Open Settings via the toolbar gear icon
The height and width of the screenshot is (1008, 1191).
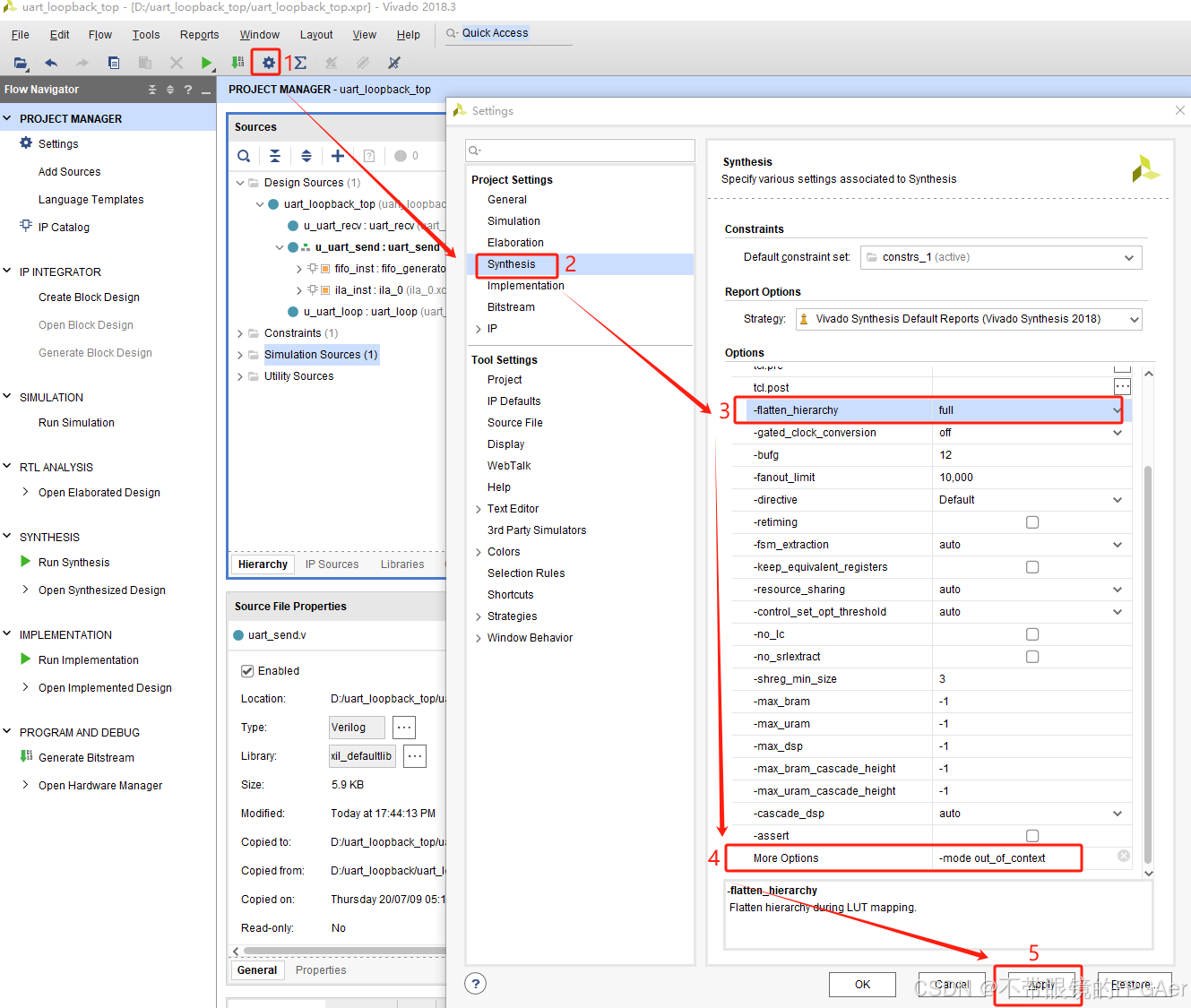tap(268, 63)
